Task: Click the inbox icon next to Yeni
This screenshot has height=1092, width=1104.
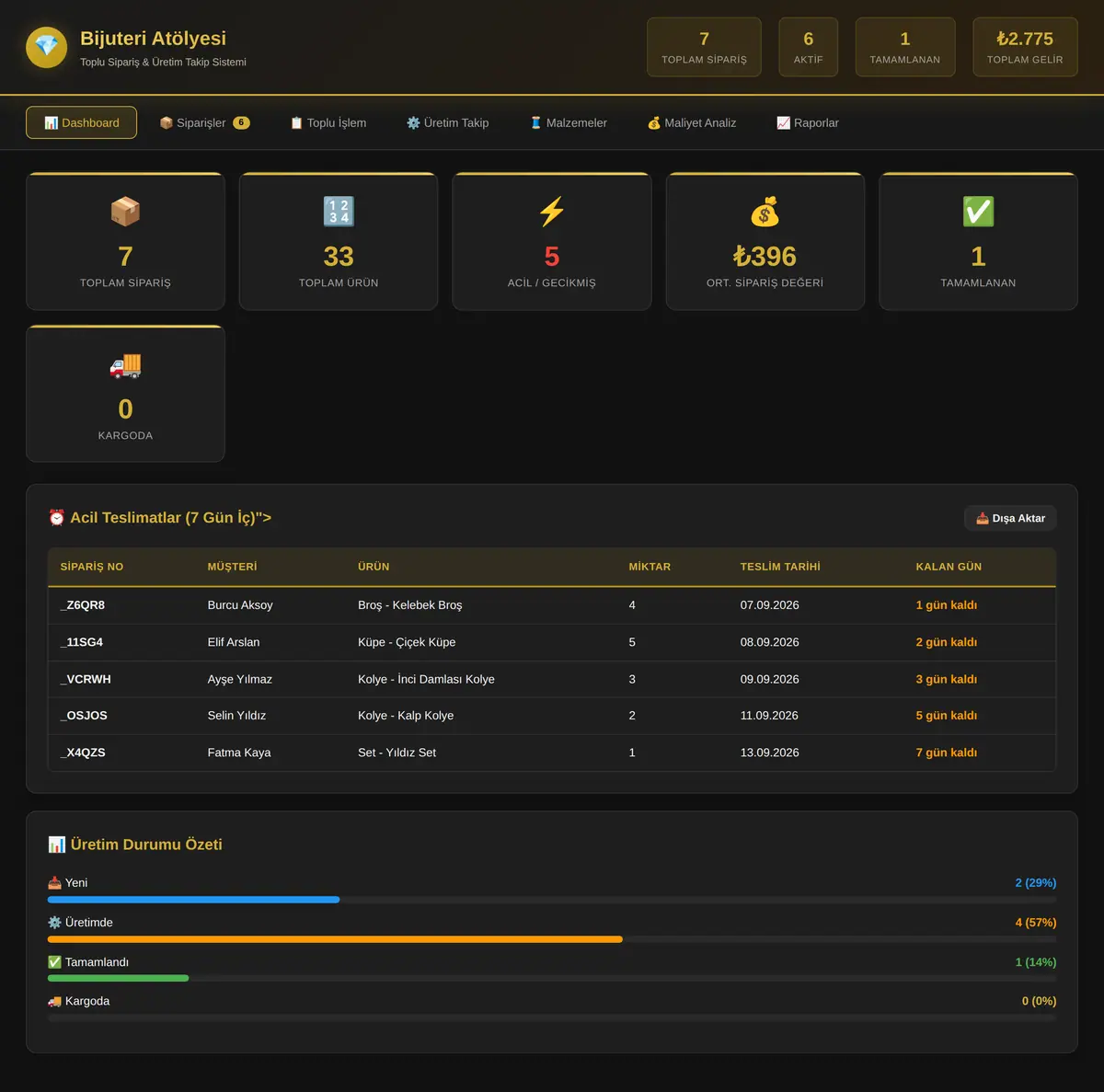Action: [x=54, y=883]
